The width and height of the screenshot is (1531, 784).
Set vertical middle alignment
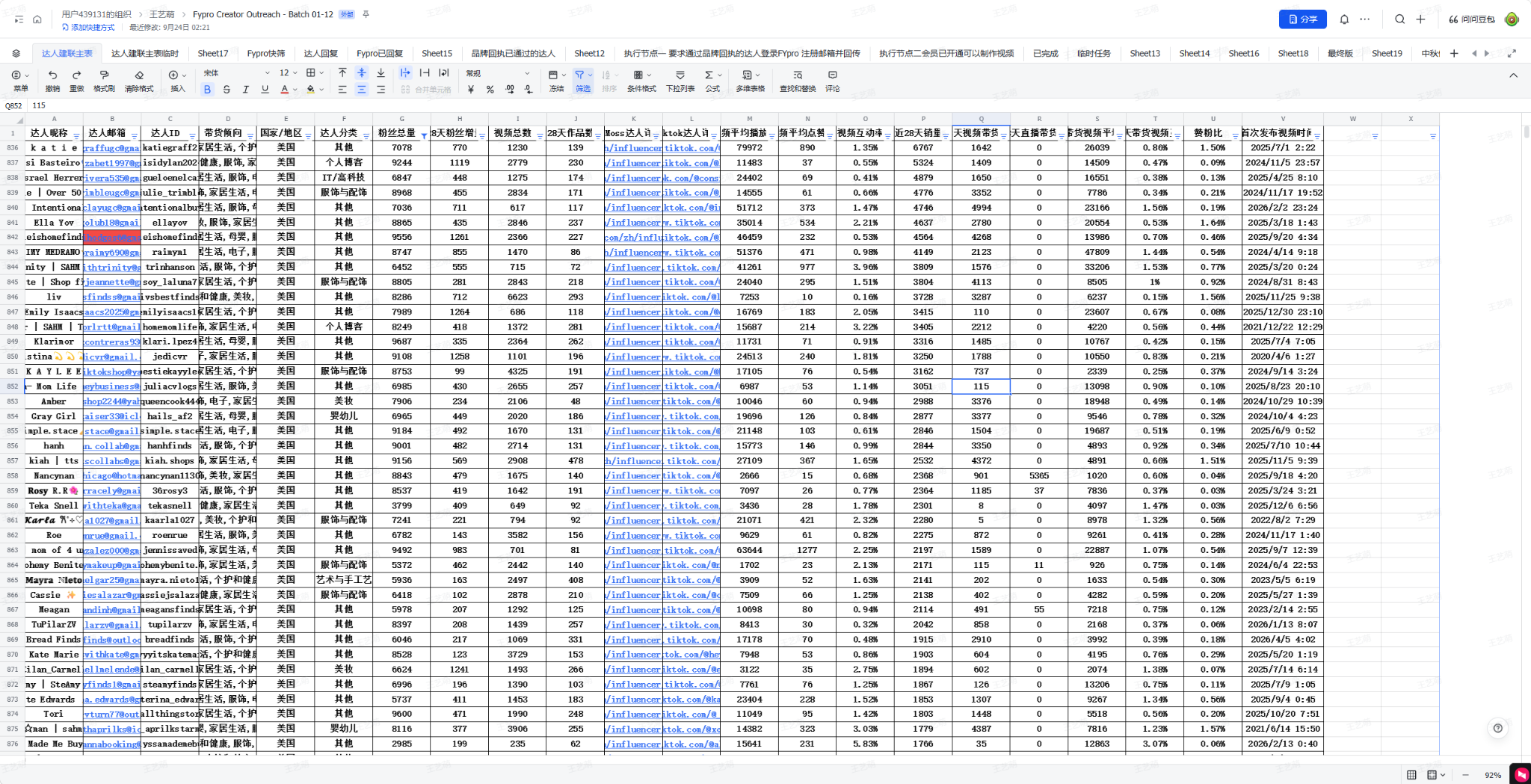(x=361, y=72)
